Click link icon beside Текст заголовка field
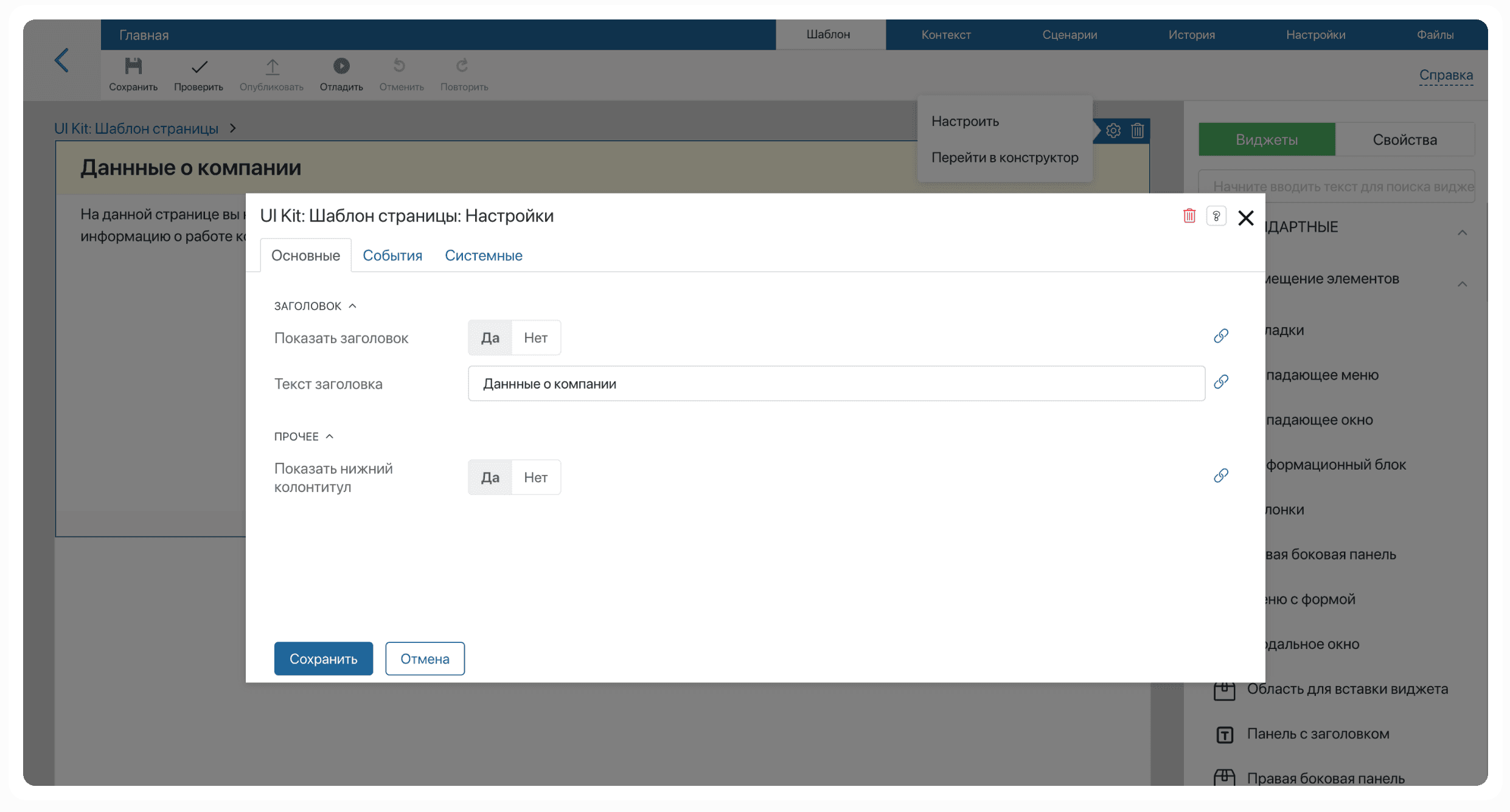The height and width of the screenshot is (812, 1510). pos(1220,382)
